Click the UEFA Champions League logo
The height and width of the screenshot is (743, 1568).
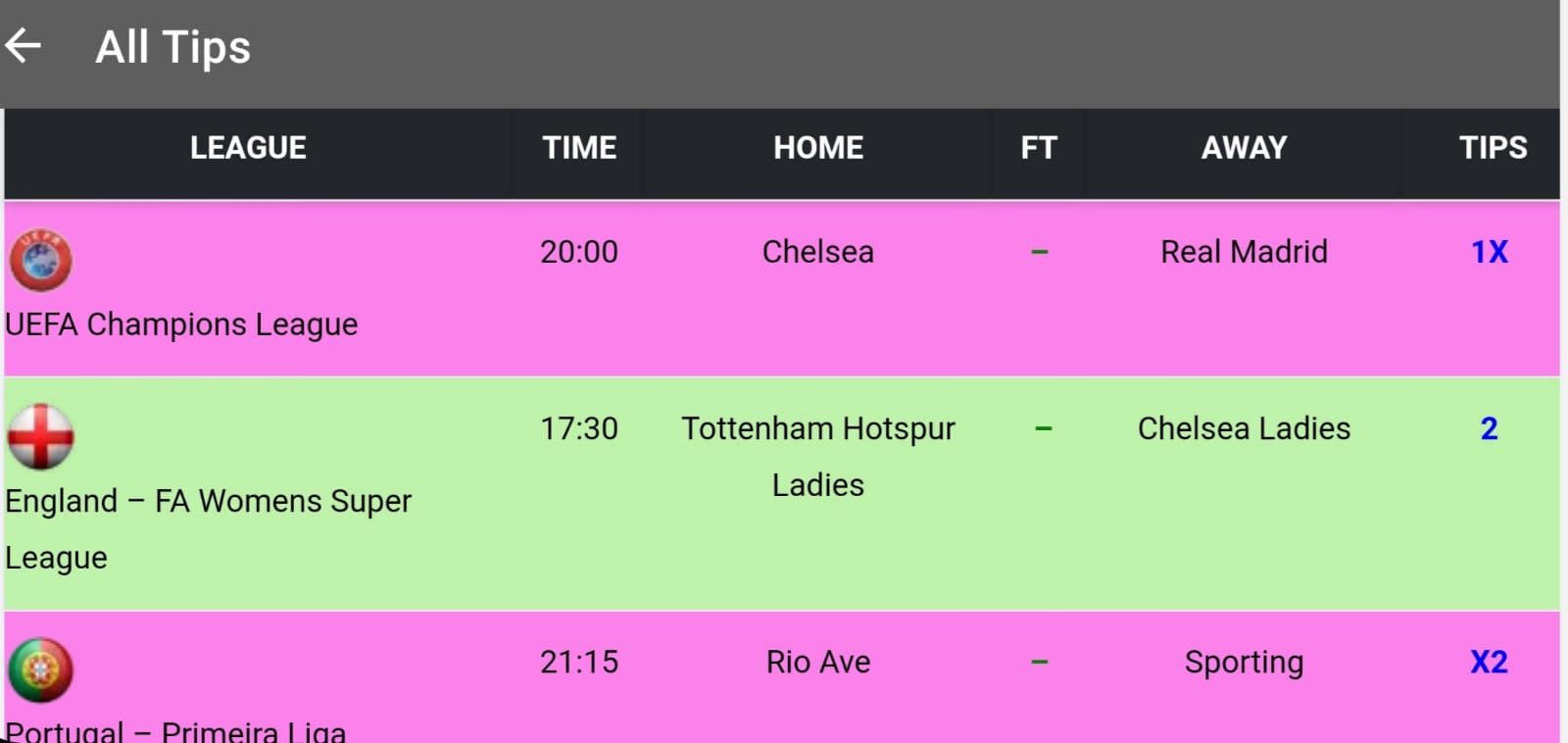40,261
